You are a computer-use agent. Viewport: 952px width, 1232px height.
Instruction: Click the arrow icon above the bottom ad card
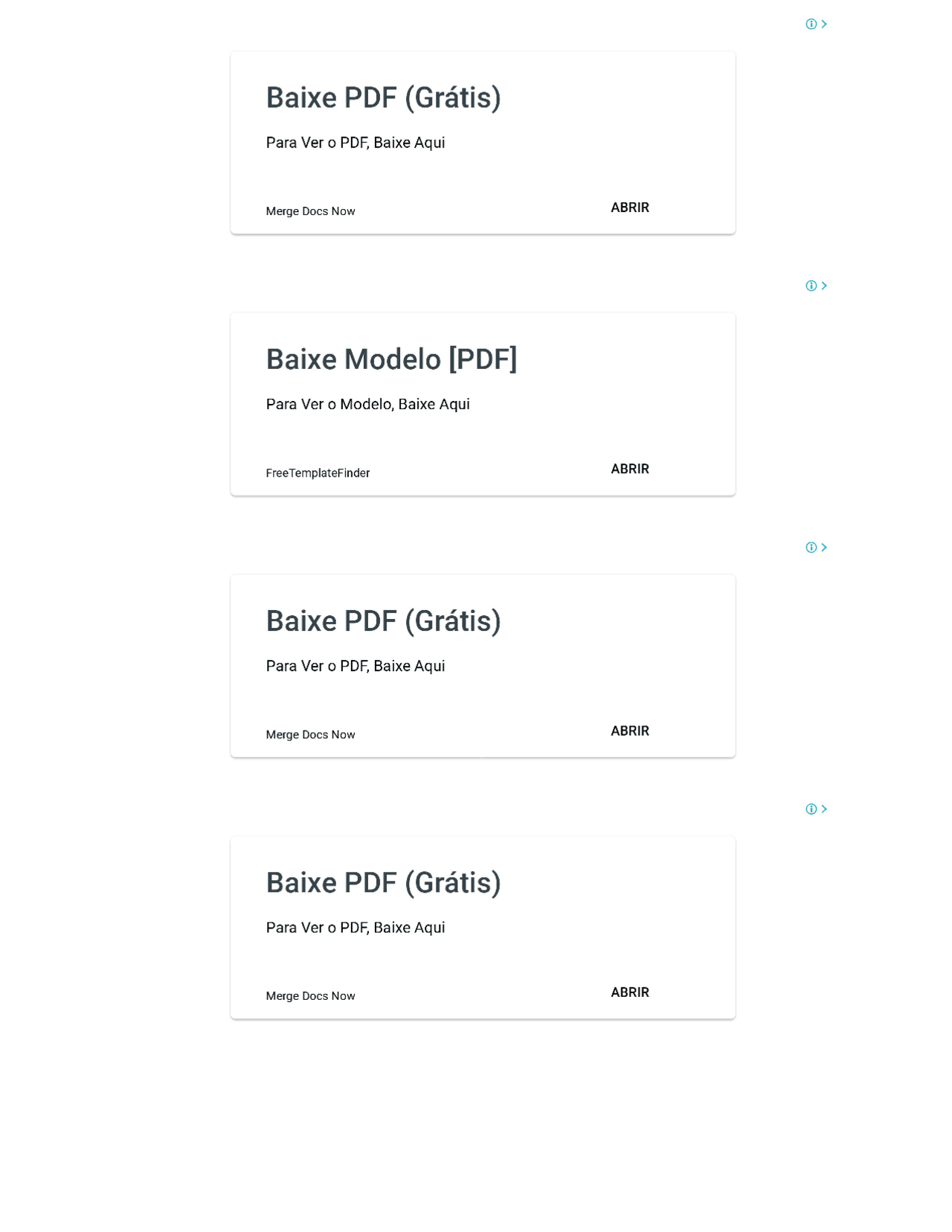pos(823,809)
